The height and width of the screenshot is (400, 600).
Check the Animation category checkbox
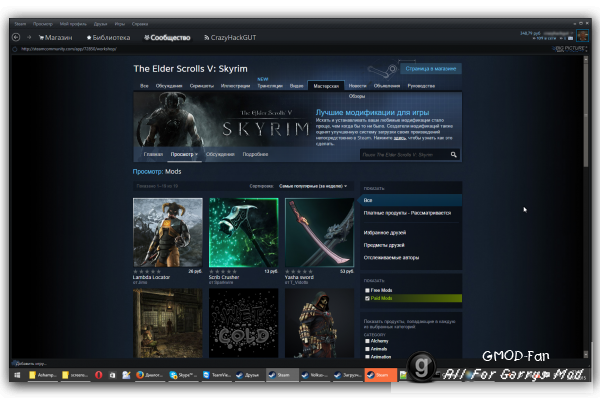367,357
